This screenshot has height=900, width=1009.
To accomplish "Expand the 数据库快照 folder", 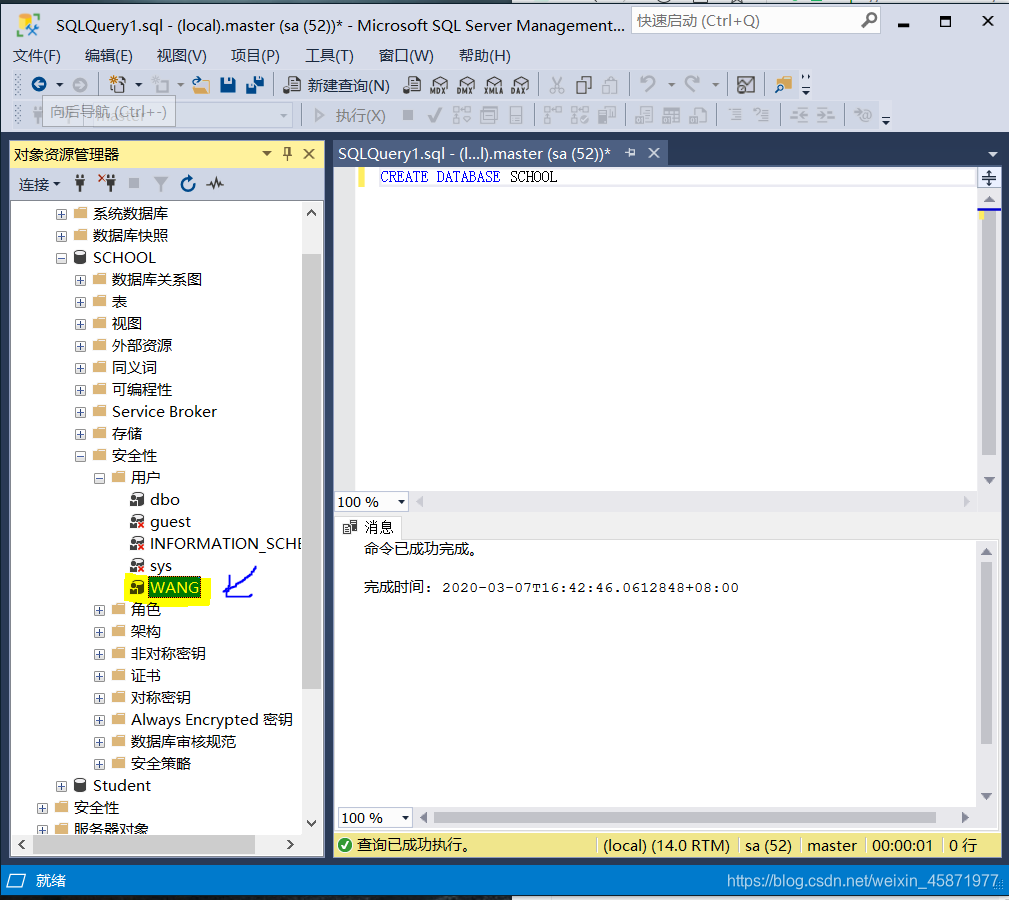I will click(61, 236).
